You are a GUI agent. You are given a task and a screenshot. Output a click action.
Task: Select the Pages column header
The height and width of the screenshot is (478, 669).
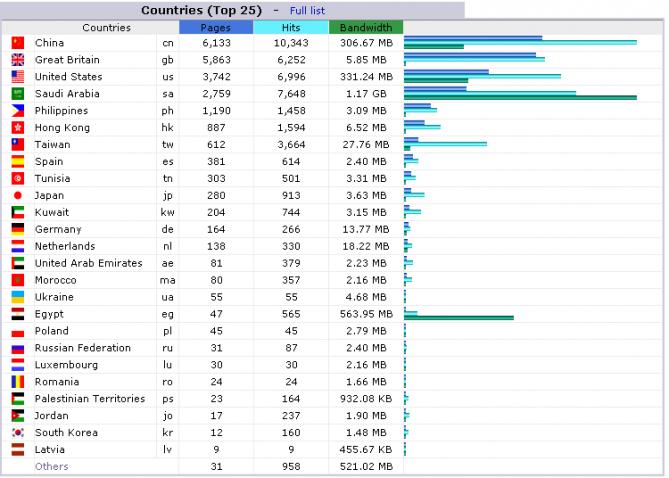pos(215,27)
